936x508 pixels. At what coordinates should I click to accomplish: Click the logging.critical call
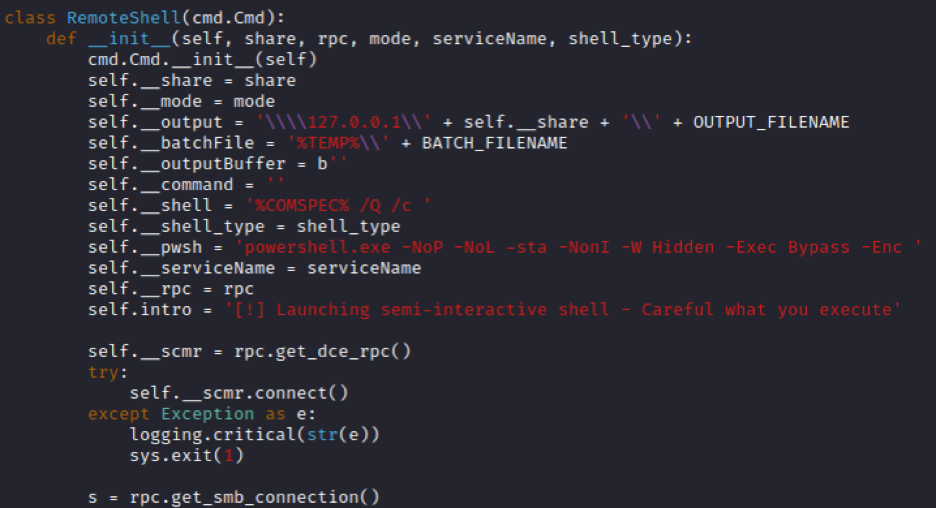(x=254, y=435)
